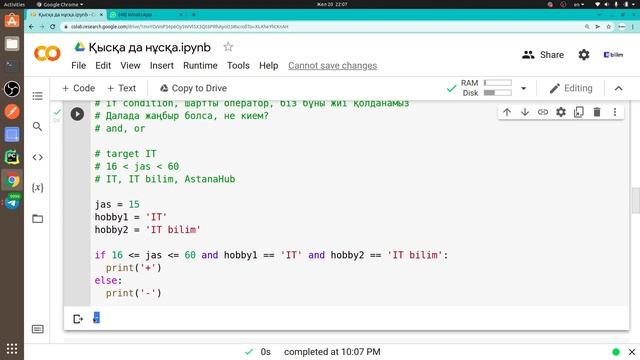Open OBS Studio from Ubuntu dock
The width and height of the screenshot is (640, 360).
click(x=12, y=89)
